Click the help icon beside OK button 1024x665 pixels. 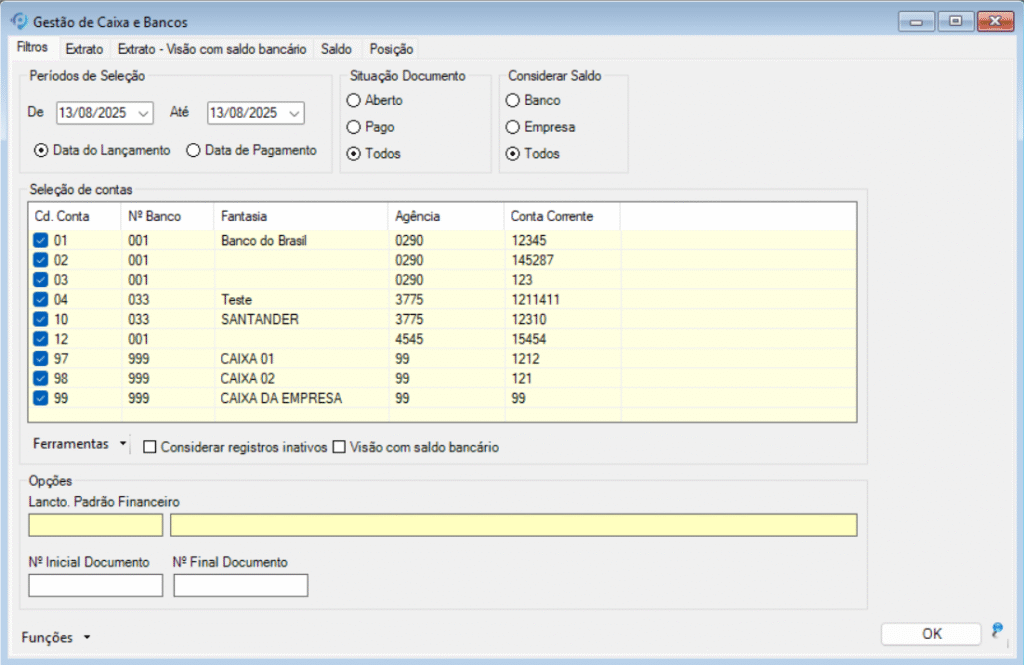pos(996,630)
